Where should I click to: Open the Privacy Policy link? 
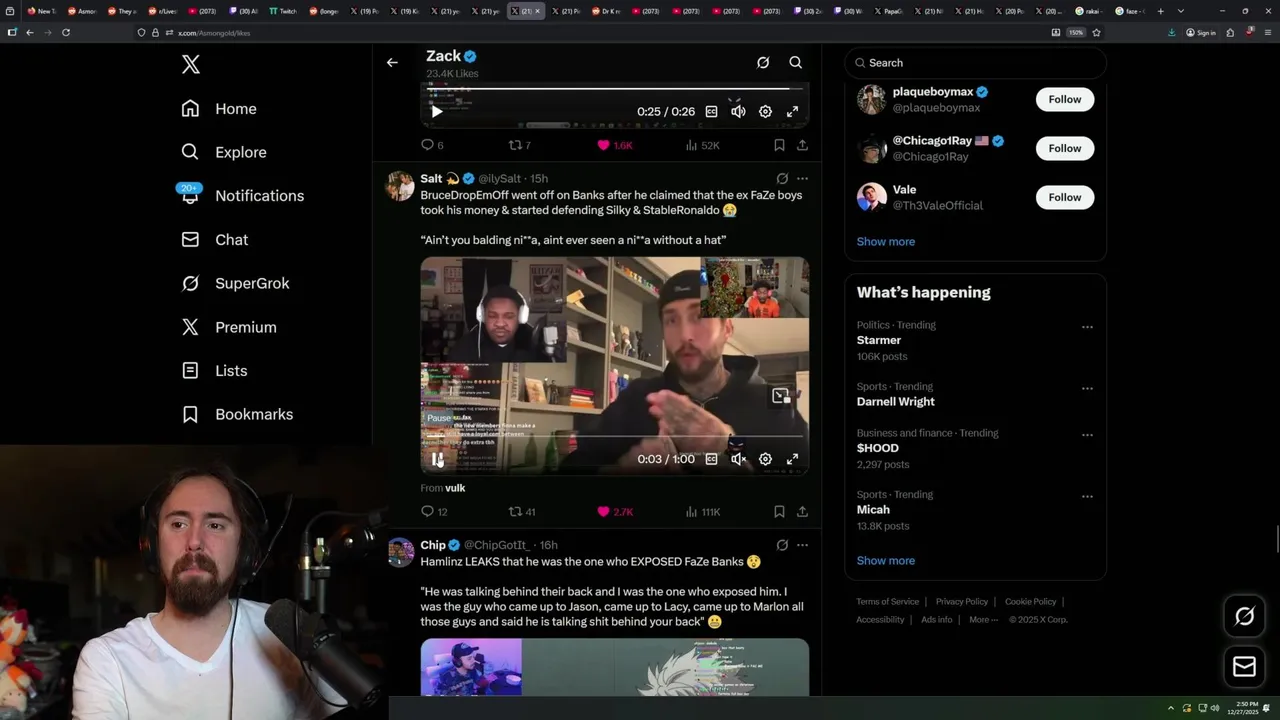tap(961, 601)
